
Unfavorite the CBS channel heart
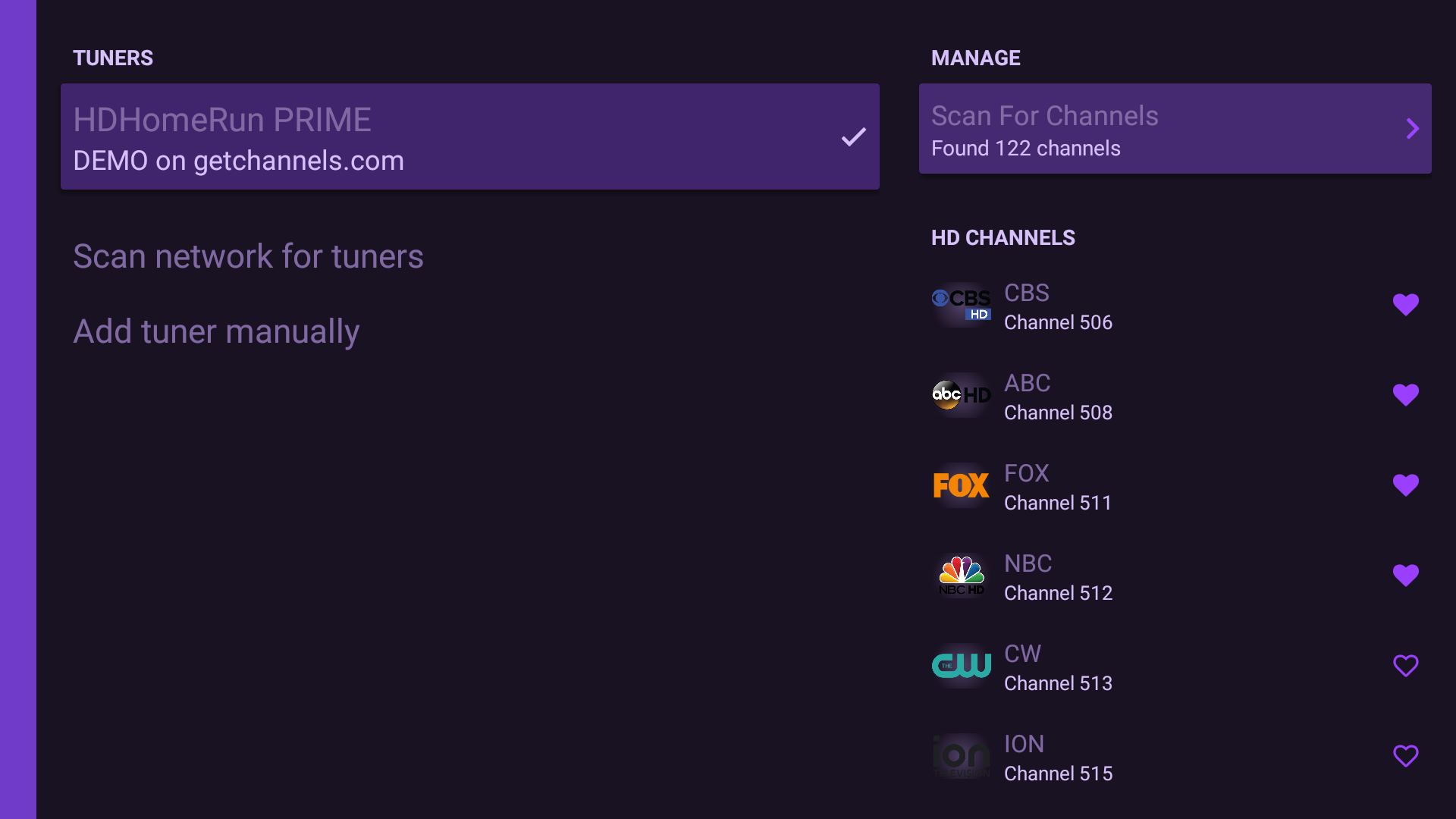[1406, 305]
